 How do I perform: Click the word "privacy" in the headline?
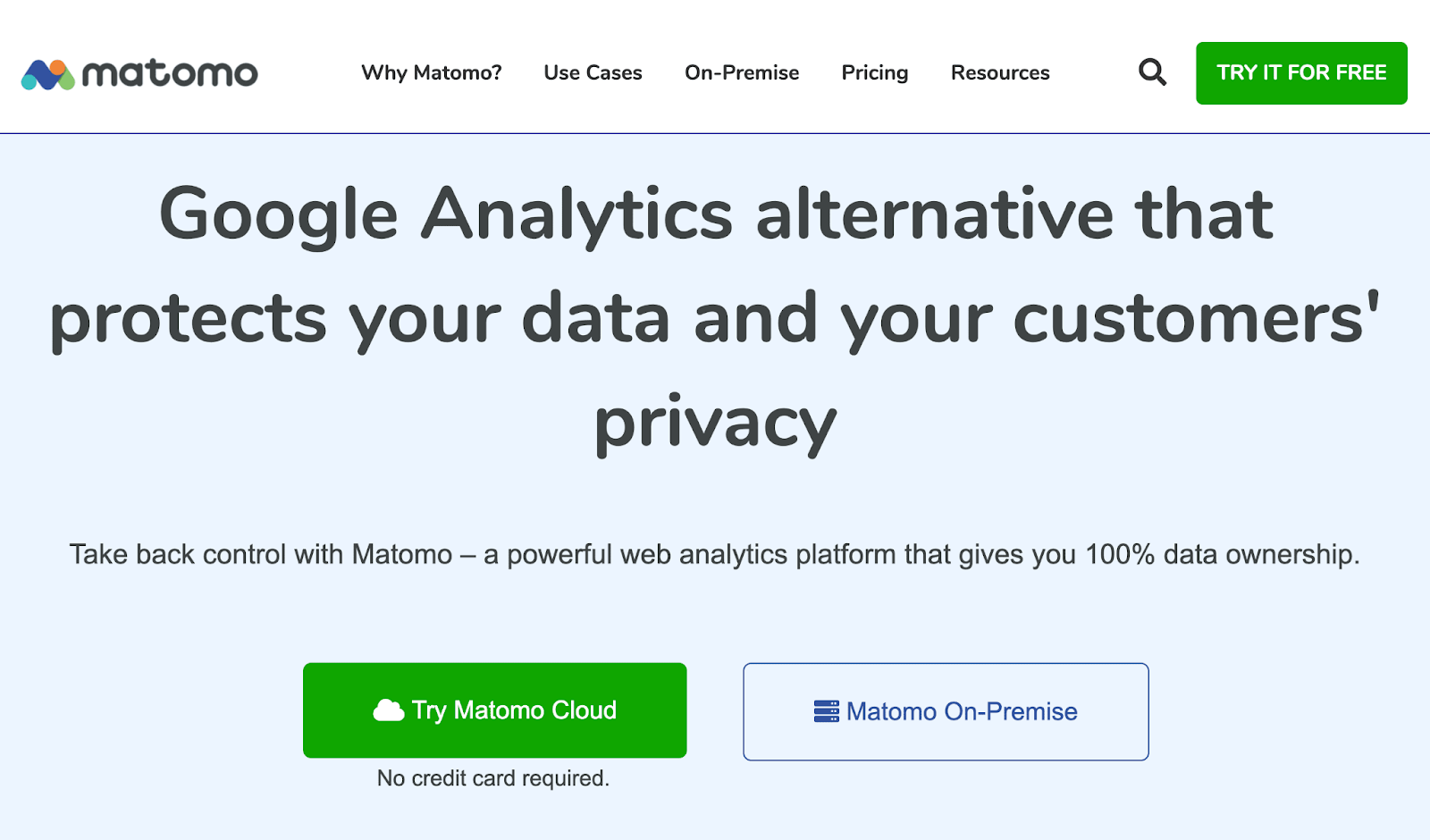coord(715,424)
